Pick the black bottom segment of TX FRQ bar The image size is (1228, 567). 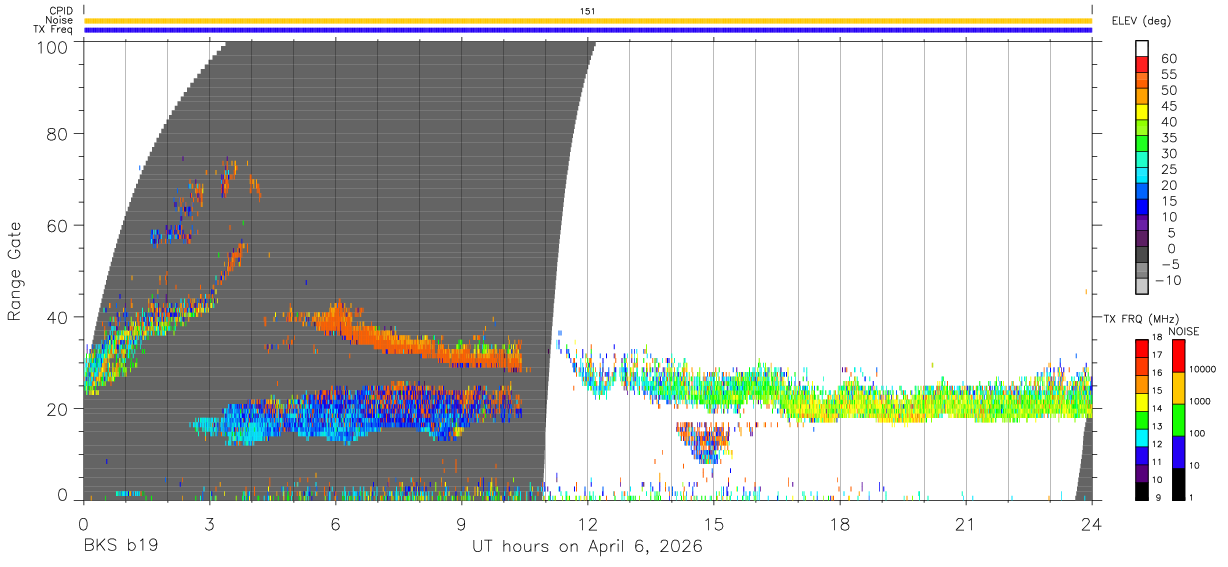tap(1142, 491)
